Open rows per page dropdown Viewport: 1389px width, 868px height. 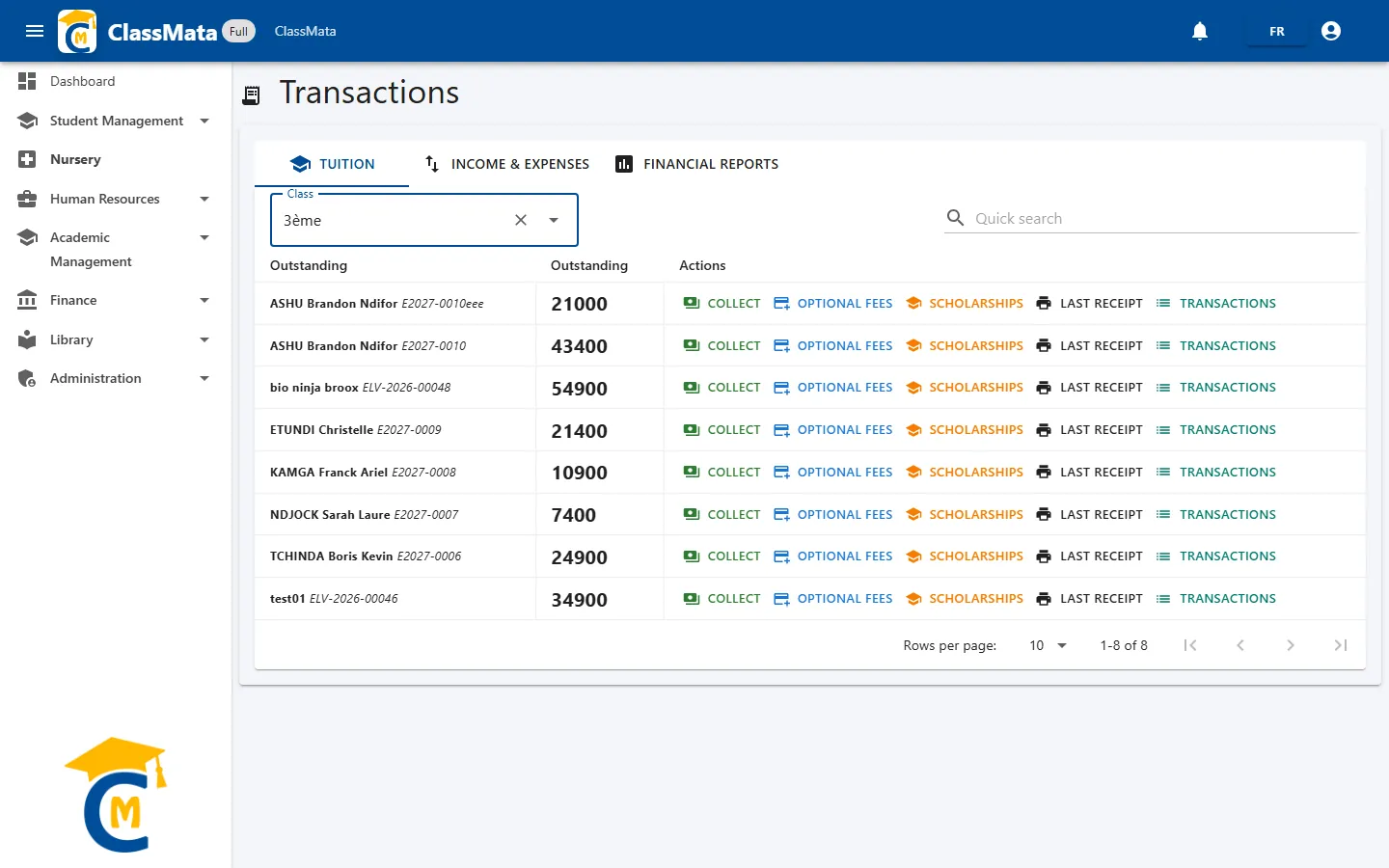(x=1048, y=645)
